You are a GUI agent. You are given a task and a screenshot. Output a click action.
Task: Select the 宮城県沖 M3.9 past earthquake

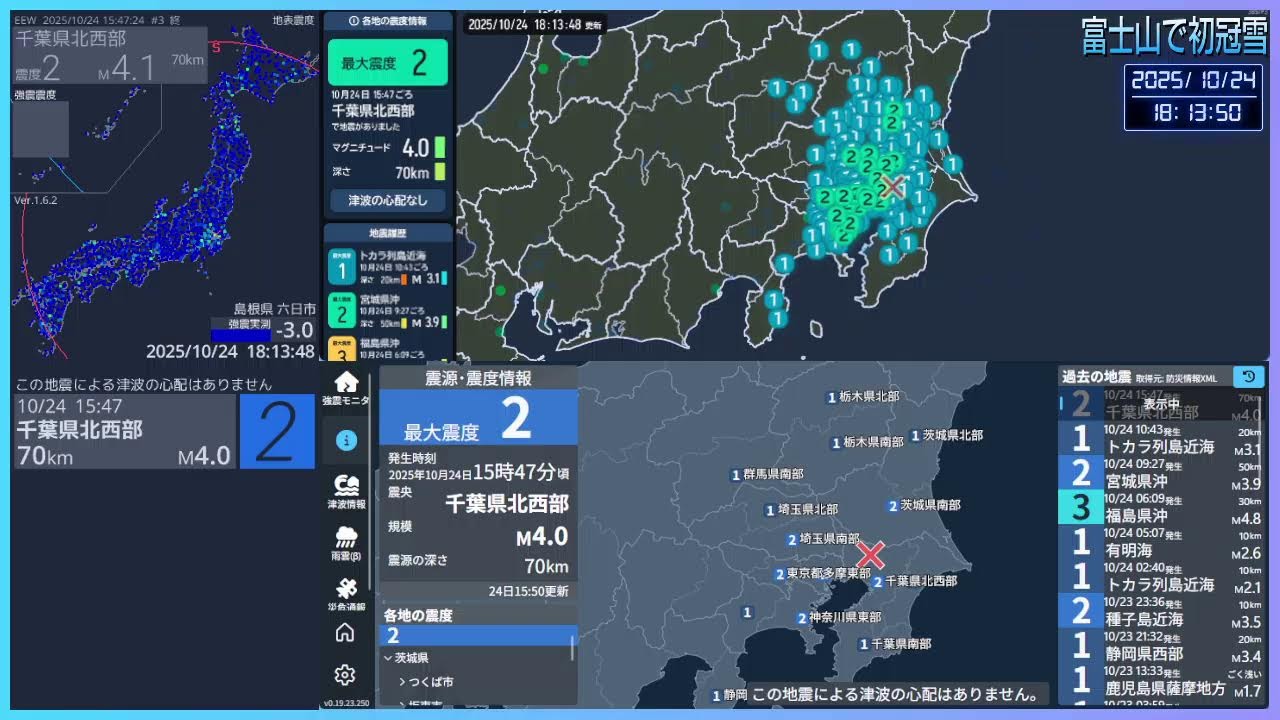(x=1160, y=472)
